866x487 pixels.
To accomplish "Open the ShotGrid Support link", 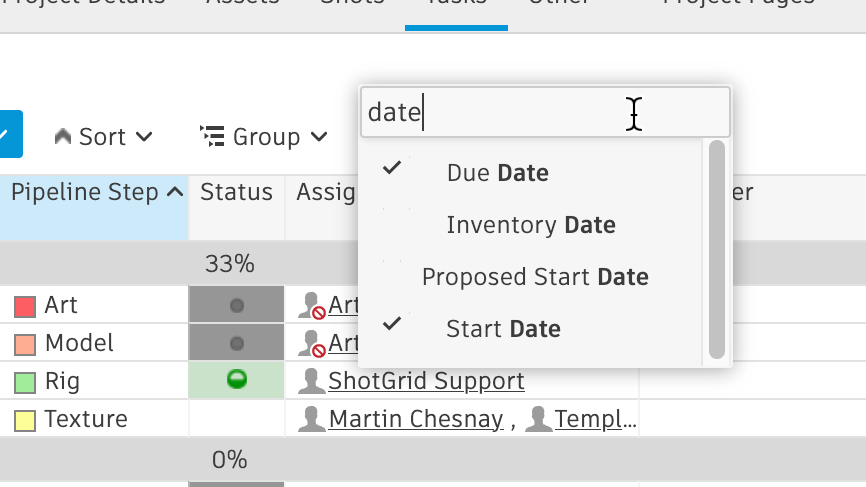I will 426,381.
